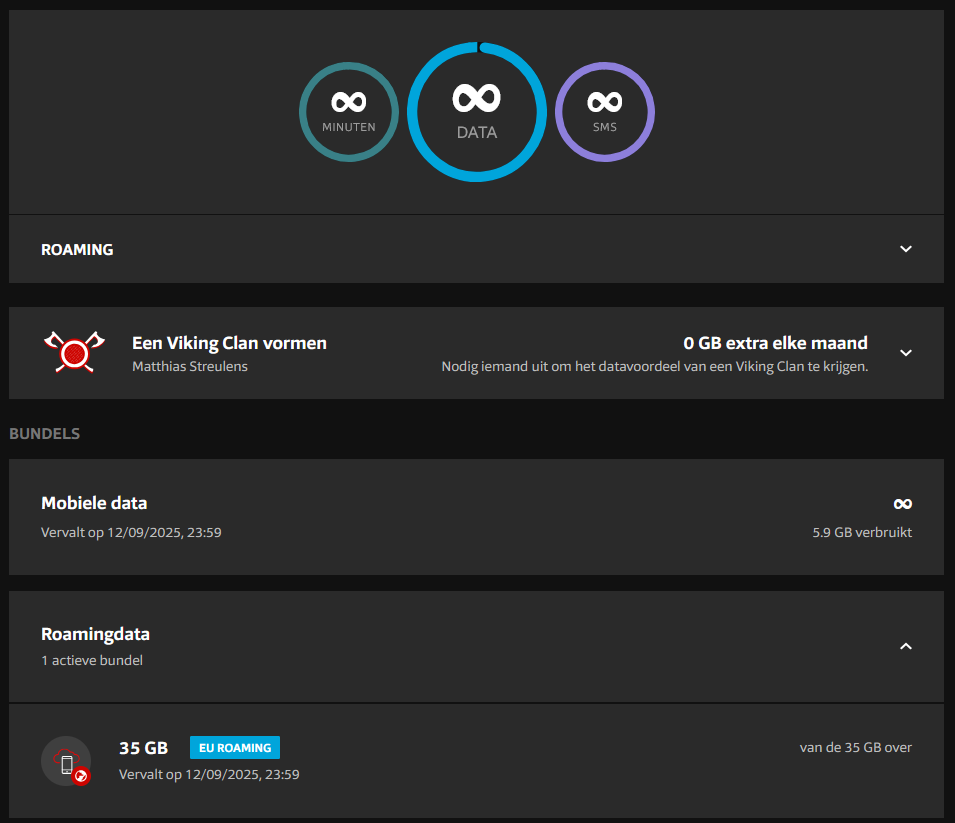Click the purple SMS usage circle
Image resolution: width=955 pixels, height=823 pixels.
point(605,112)
